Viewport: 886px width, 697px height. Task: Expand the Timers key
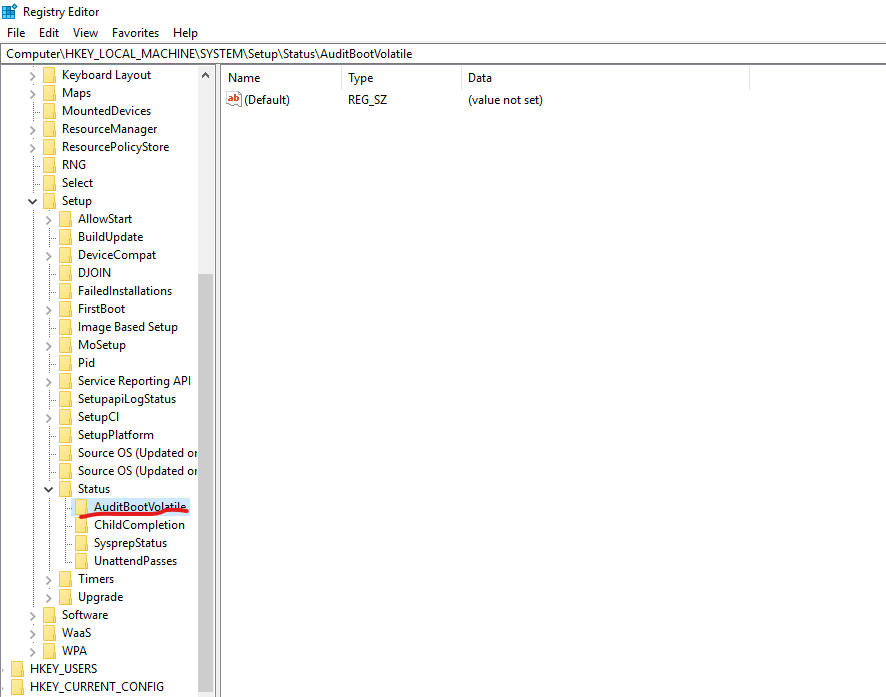49,580
